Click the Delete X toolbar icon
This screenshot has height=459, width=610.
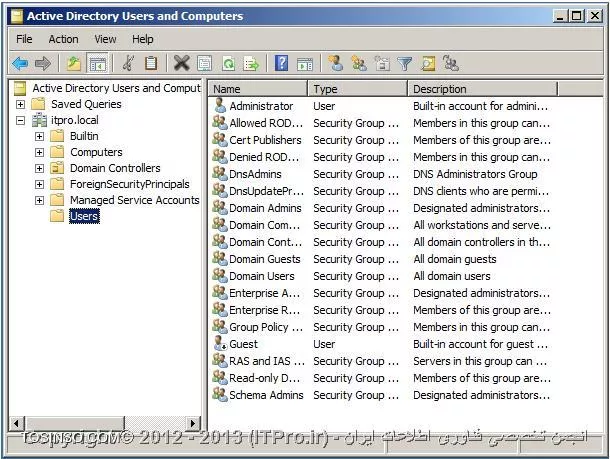[x=181, y=63]
